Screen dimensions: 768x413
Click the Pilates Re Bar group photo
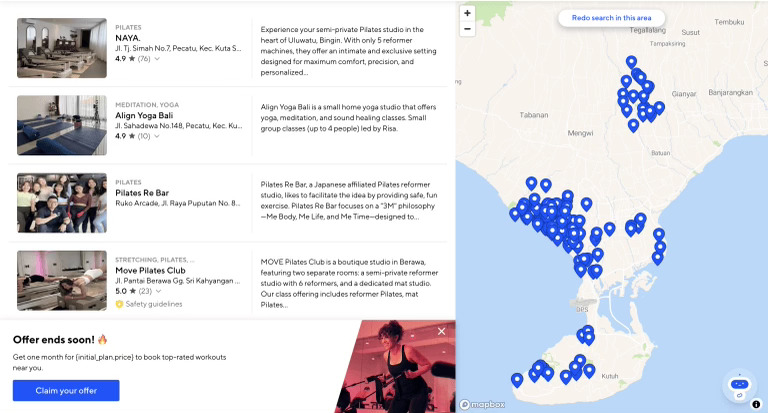(x=62, y=203)
